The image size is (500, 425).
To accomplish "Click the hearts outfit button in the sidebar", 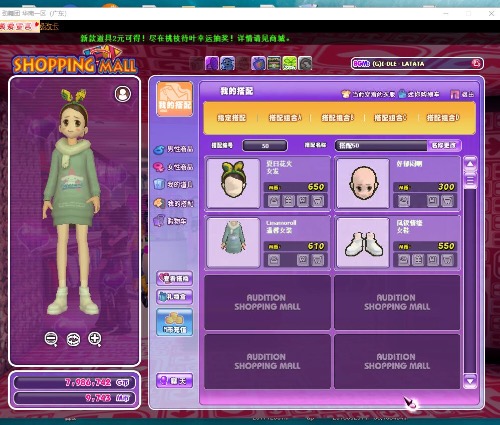I will coord(175,278).
